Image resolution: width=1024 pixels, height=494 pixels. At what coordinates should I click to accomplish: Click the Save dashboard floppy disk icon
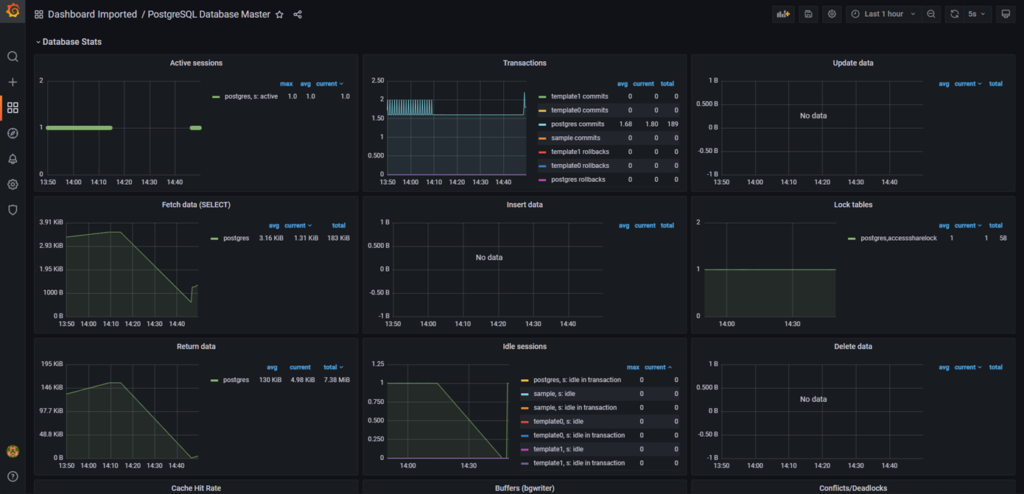coord(808,15)
